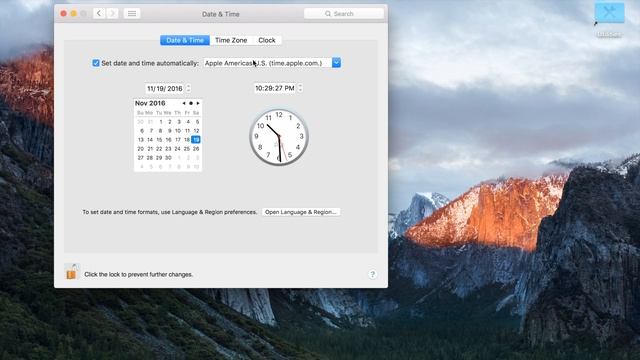Toggle Set date and time automatically checkbox
The width and height of the screenshot is (640, 360).
pyautogui.click(x=96, y=63)
